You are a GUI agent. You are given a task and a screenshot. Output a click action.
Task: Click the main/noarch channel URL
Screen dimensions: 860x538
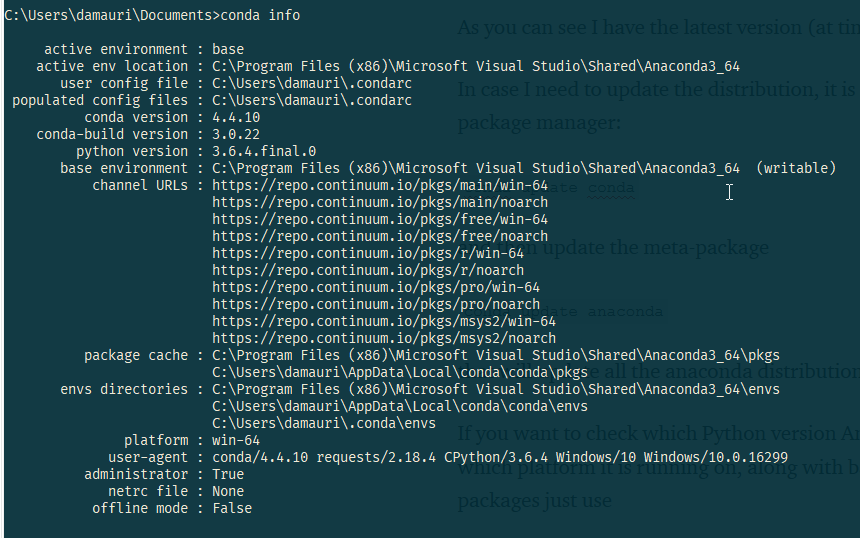coord(380,202)
